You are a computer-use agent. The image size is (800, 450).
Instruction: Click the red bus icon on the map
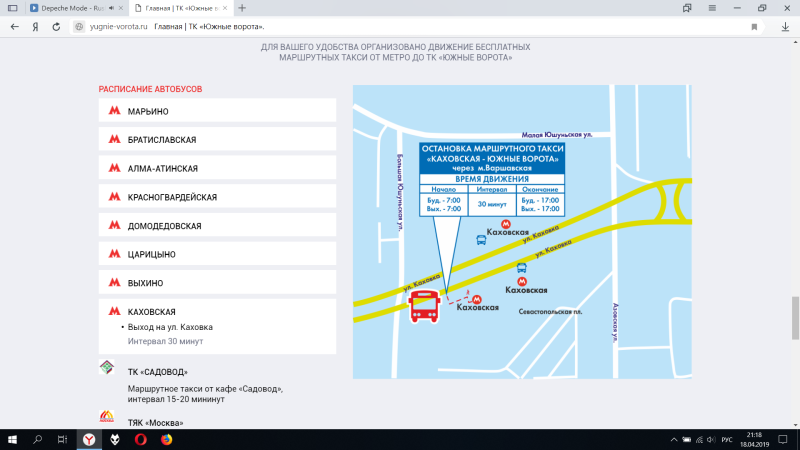[x=425, y=307]
